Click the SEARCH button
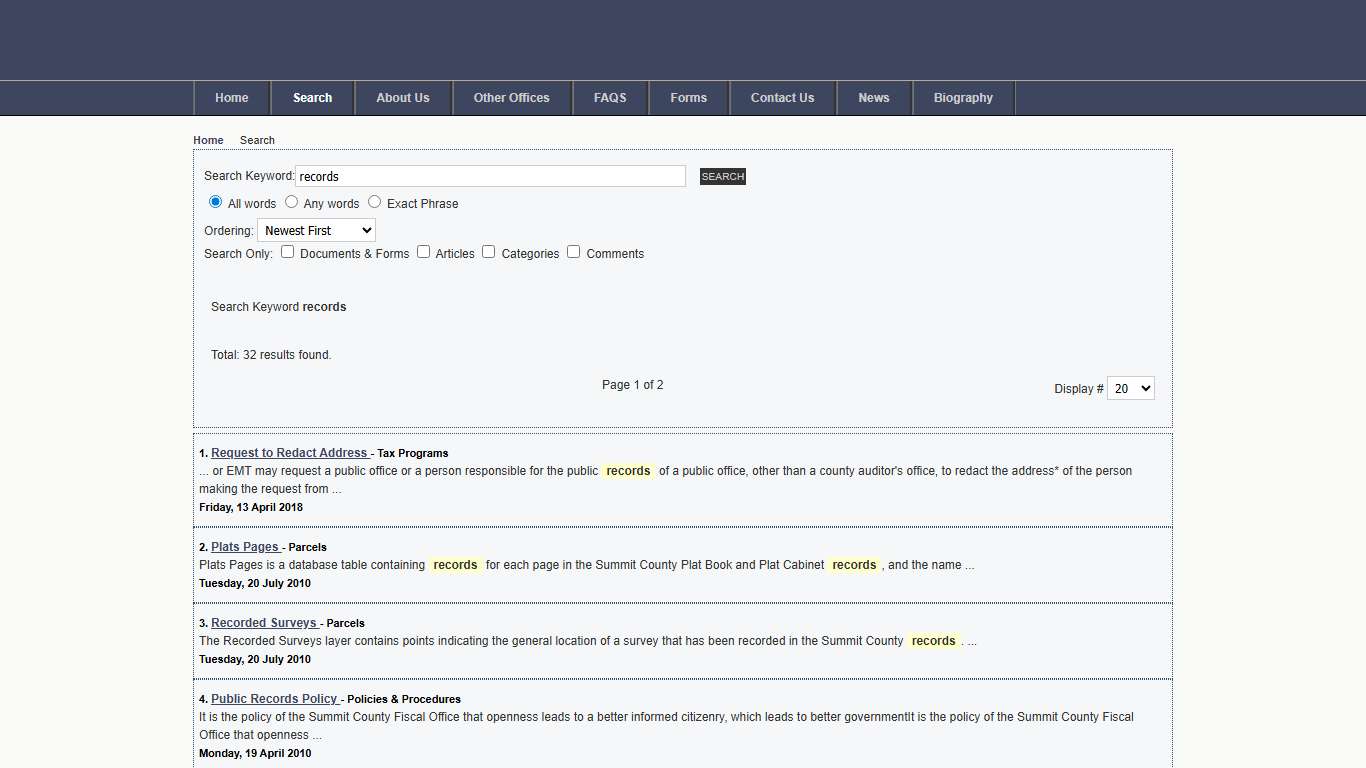This screenshot has height=768, width=1366. click(722, 177)
